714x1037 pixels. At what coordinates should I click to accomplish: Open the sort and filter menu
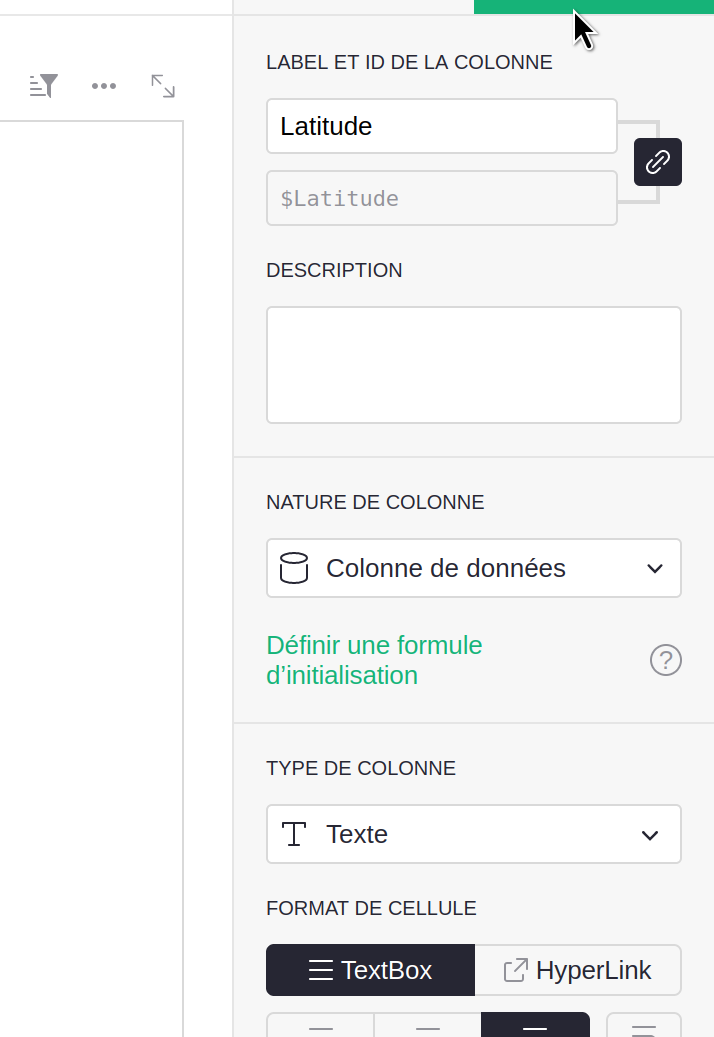pos(44,86)
